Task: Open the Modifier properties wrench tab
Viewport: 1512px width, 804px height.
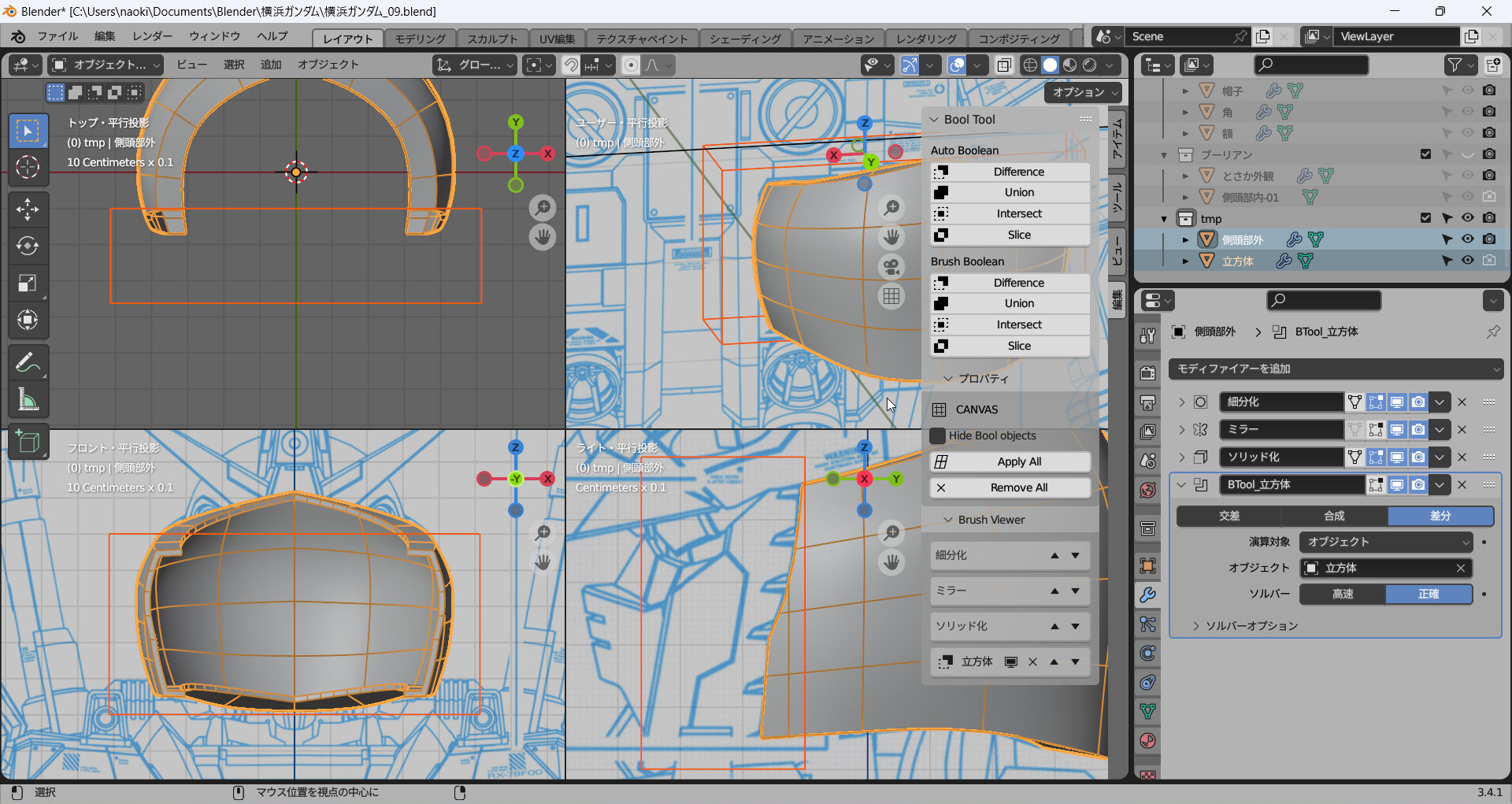Action: 1147,595
